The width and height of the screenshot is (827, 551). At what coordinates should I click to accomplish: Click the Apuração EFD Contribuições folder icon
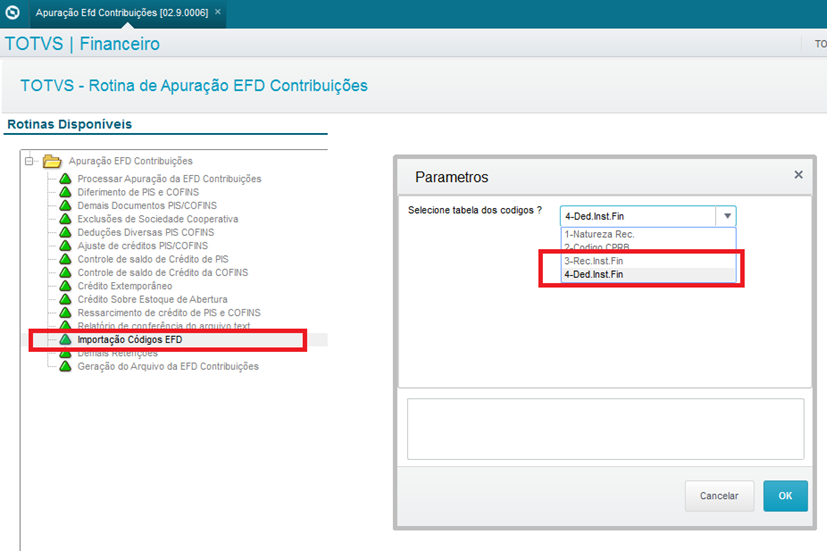(x=52, y=160)
